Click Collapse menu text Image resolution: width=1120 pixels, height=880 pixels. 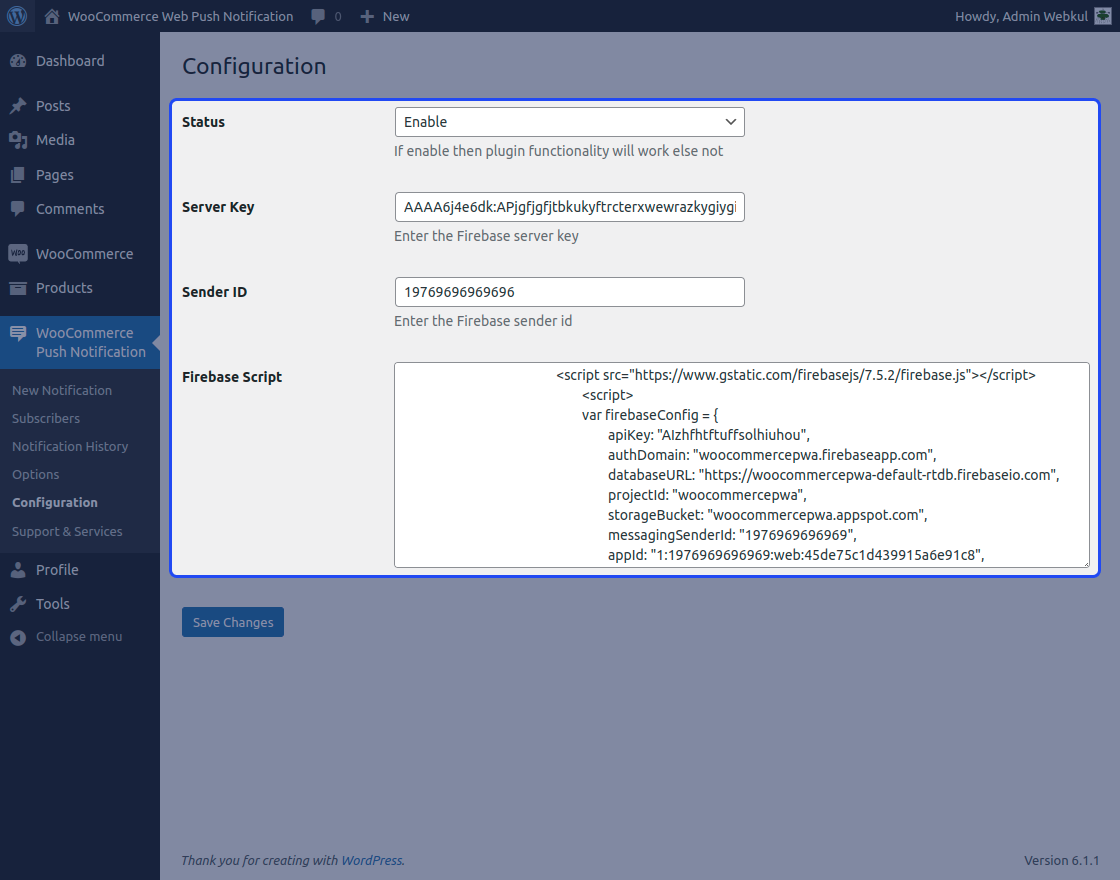point(79,636)
